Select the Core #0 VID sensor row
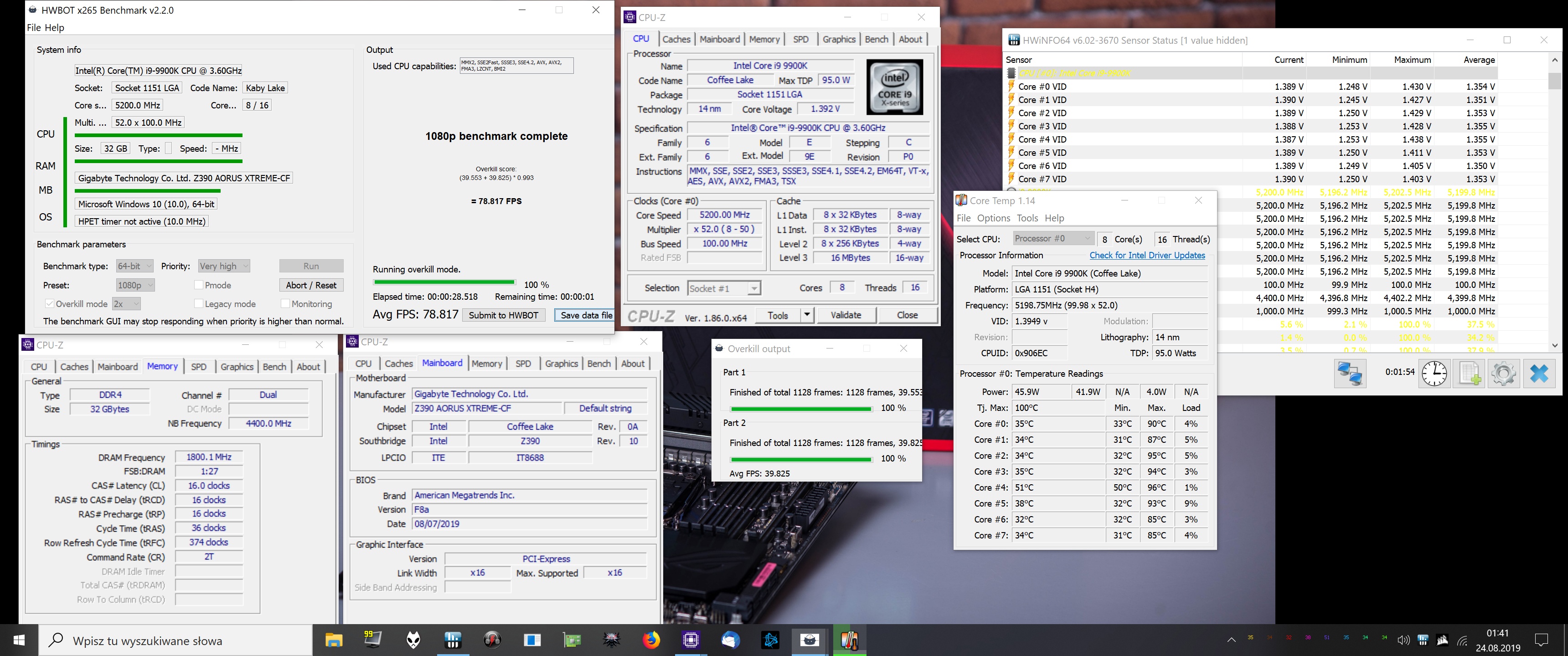This screenshot has height=656, width=1568. [x=1251, y=87]
